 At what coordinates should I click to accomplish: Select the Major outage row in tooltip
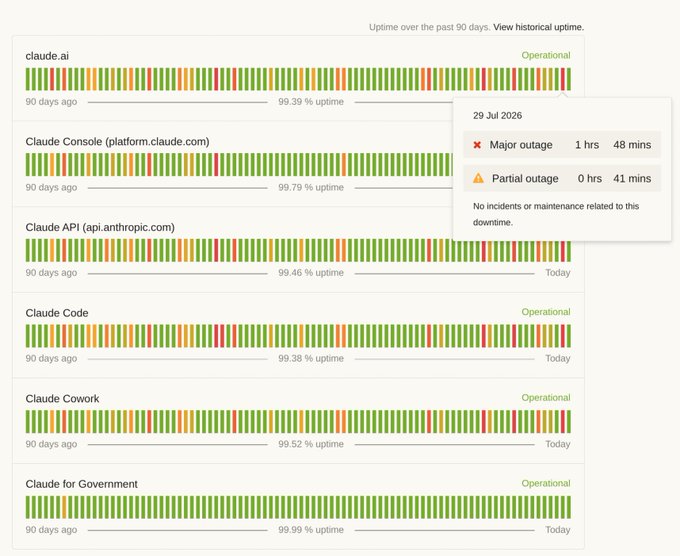coord(562,145)
